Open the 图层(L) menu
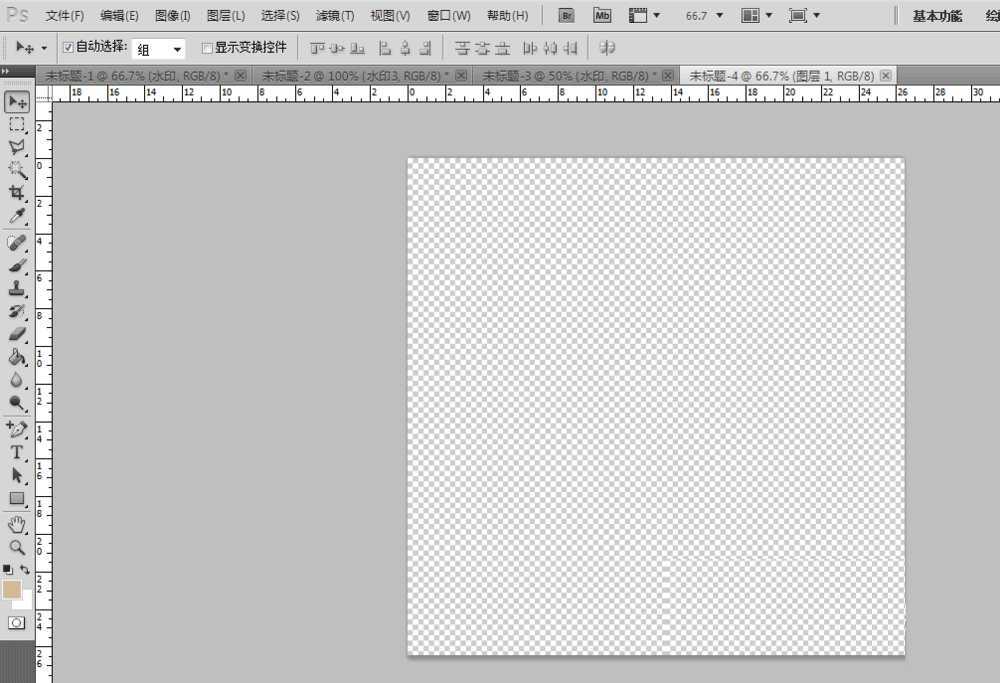 226,15
